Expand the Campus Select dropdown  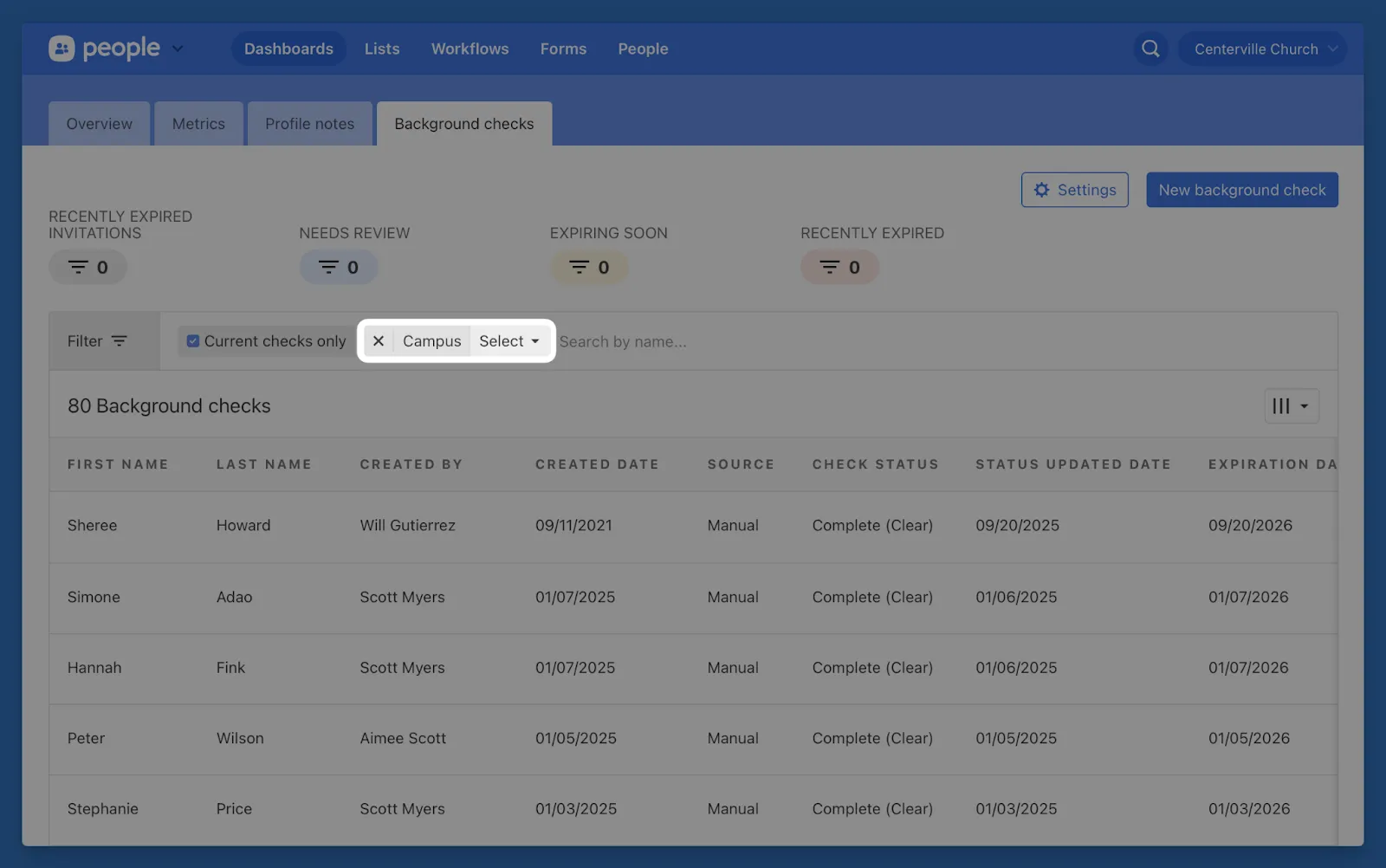pos(509,341)
